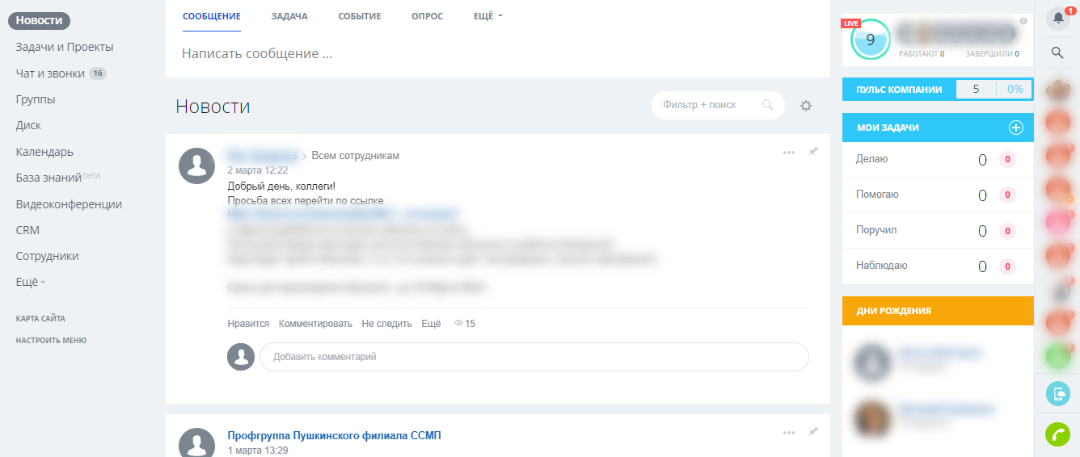1080x457 pixels.
Task: Click Всем сотрудникам recipient link
Action: (355, 156)
